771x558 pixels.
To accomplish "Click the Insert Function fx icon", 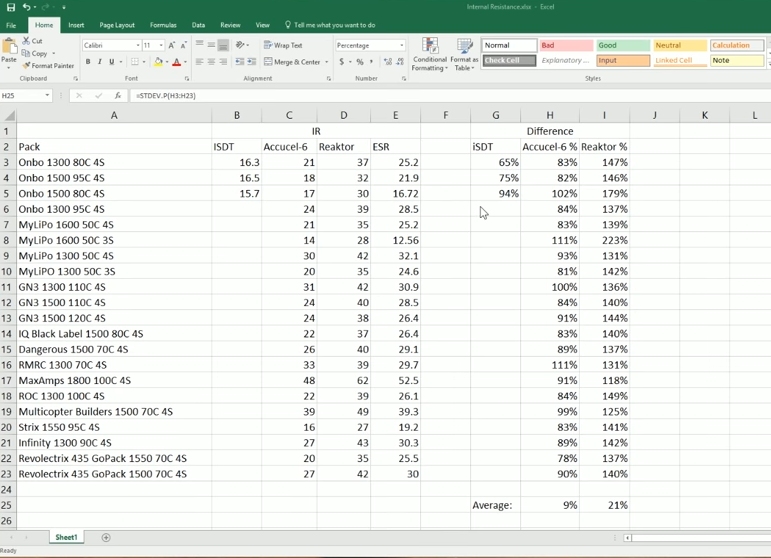I will (x=118, y=95).
